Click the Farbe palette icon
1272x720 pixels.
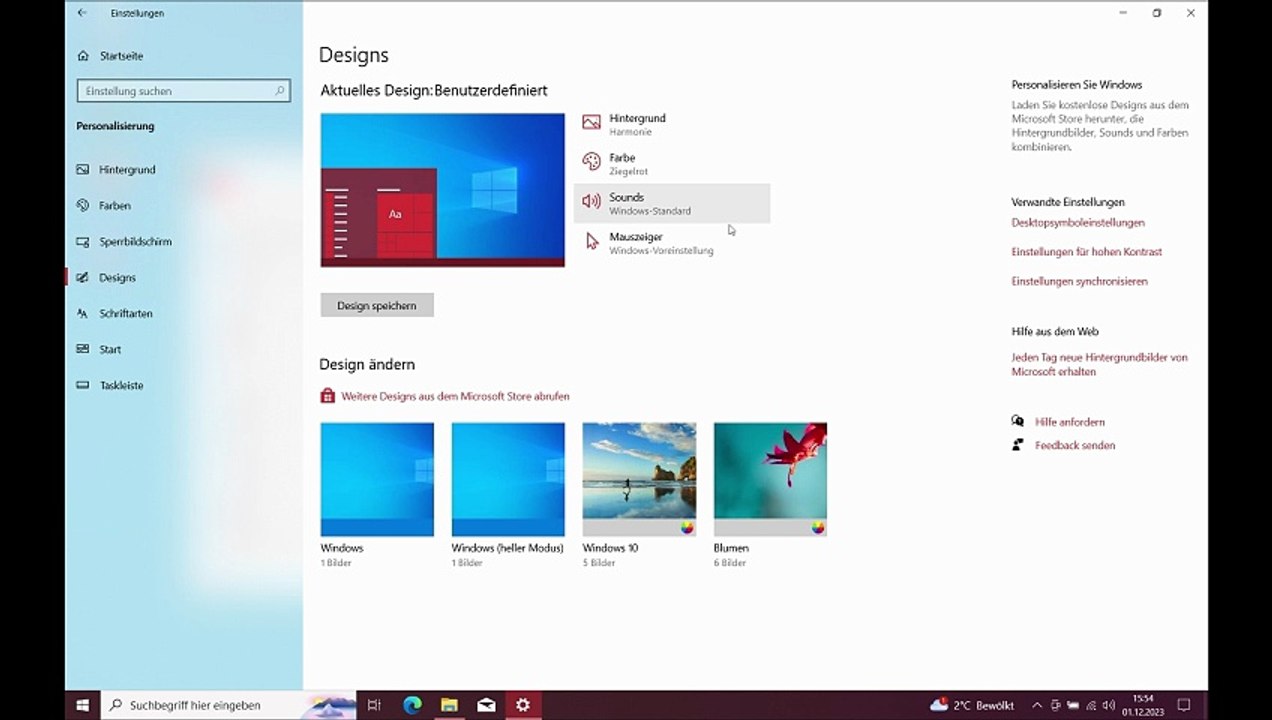point(591,162)
